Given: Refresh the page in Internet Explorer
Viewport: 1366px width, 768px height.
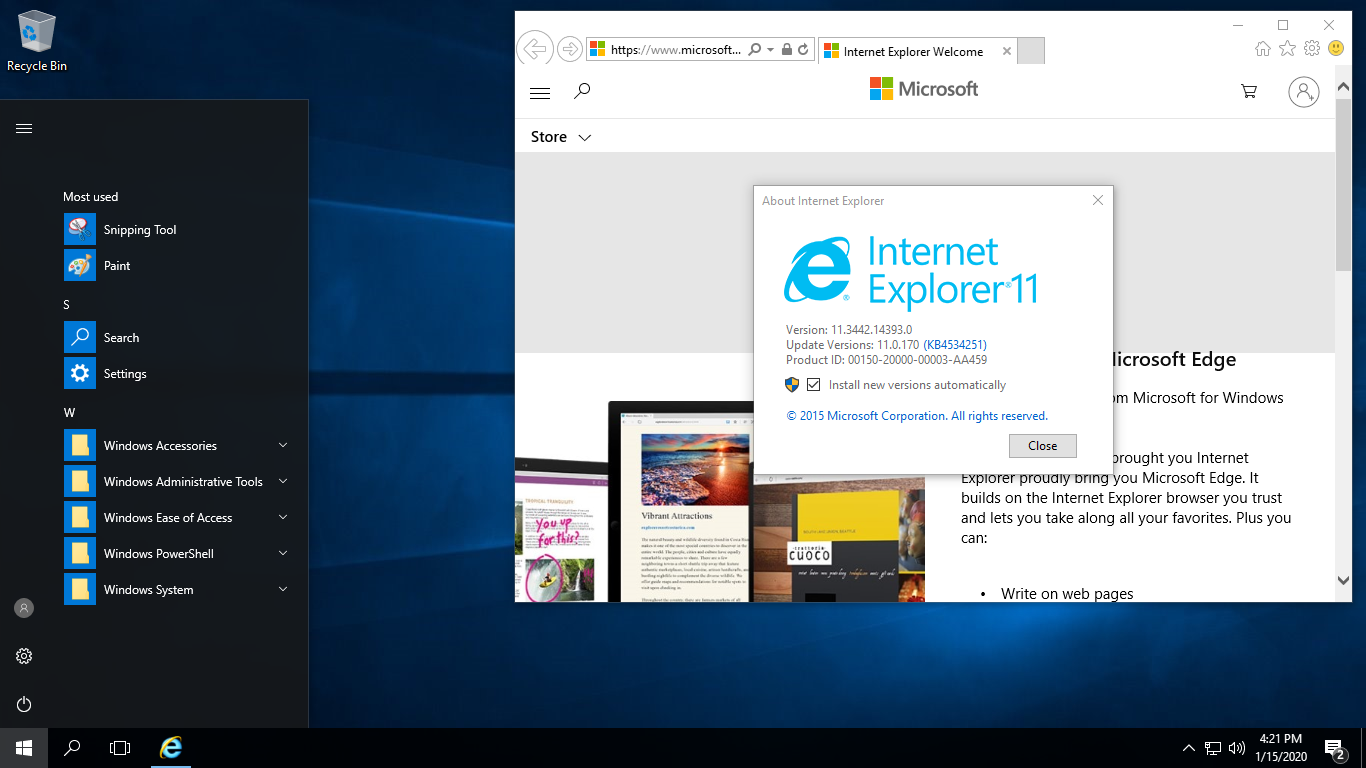Looking at the screenshot, I should coord(803,49).
